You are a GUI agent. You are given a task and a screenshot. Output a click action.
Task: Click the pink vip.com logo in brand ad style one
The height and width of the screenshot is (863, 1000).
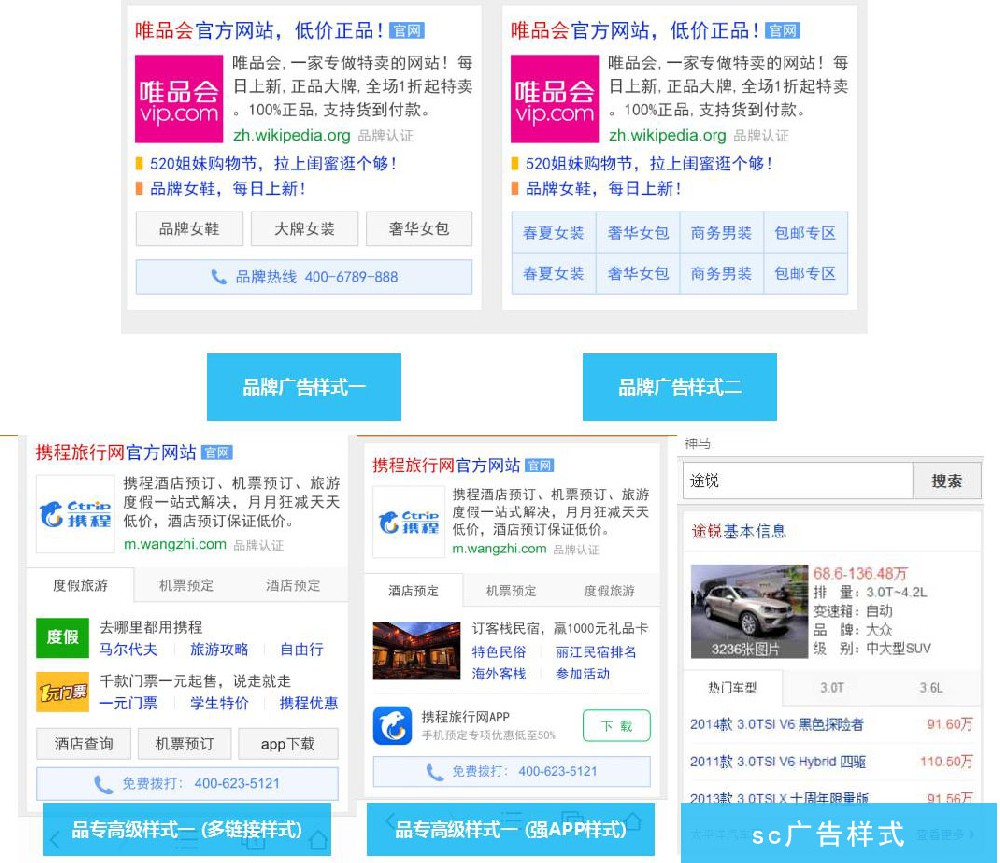(178, 100)
